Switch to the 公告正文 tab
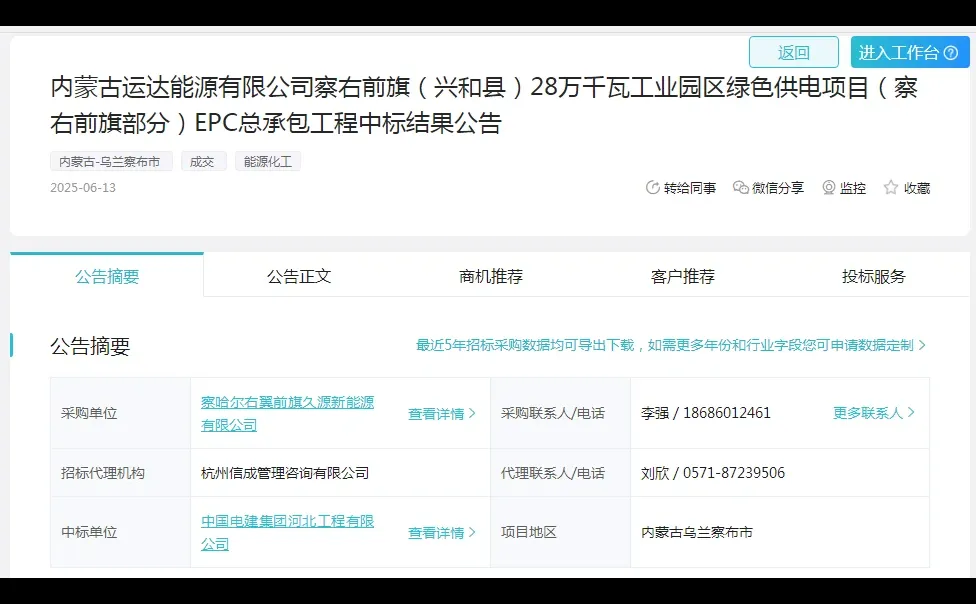 (299, 276)
